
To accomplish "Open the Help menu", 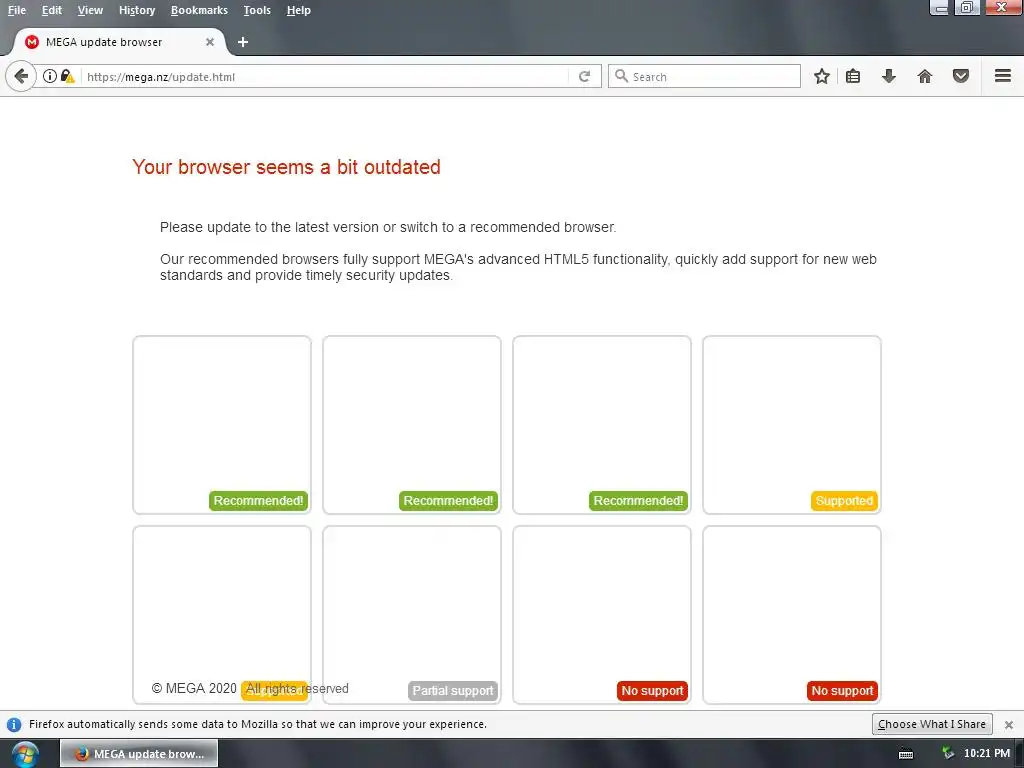I will 298,10.
